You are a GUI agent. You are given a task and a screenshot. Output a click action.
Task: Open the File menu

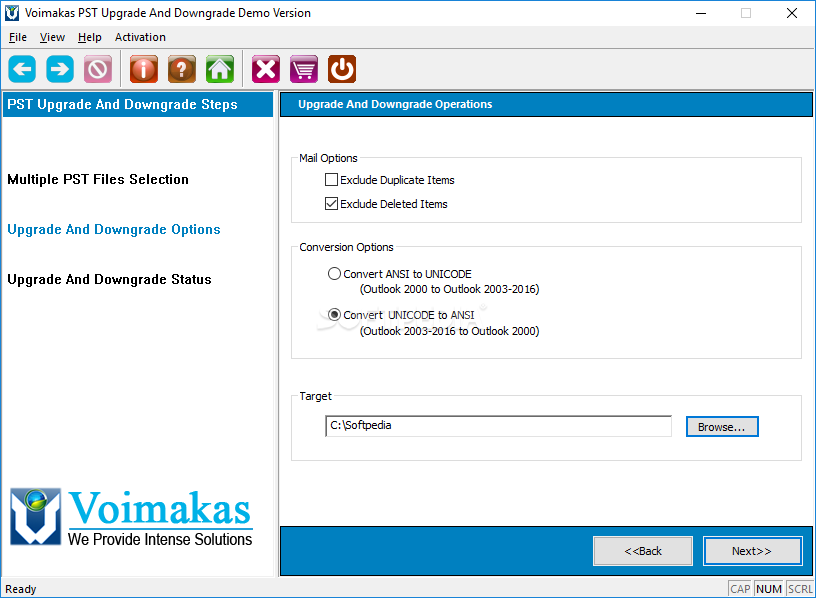(18, 37)
